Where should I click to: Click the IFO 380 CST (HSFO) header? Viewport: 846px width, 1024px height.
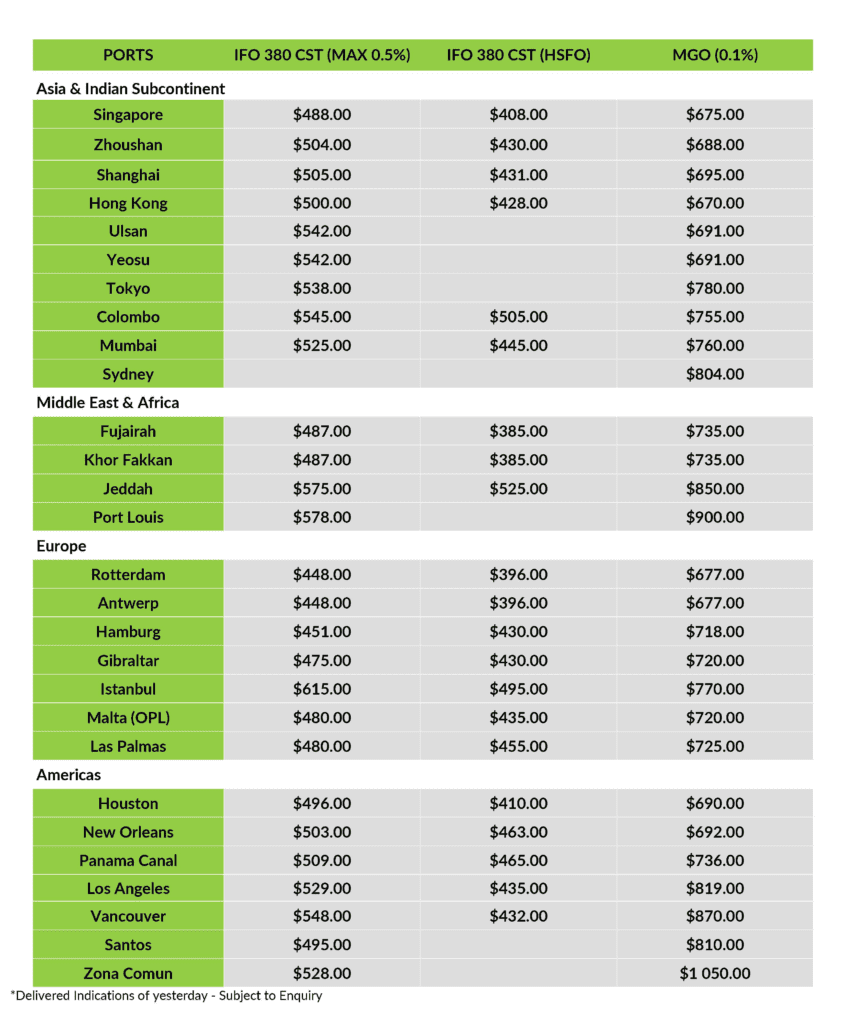click(518, 55)
